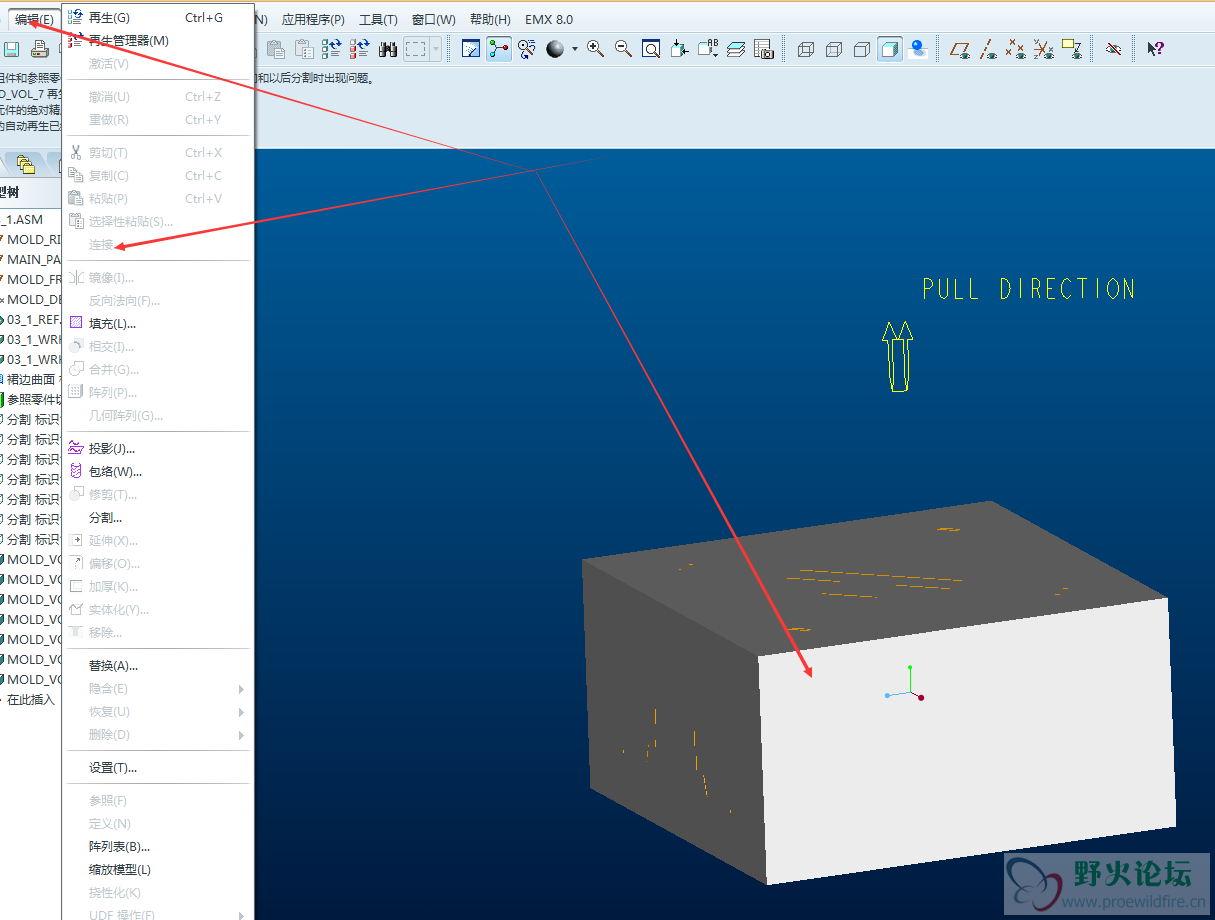Open the EMX 8.0 menu
This screenshot has height=920, width=1215.
coord(549,19)
